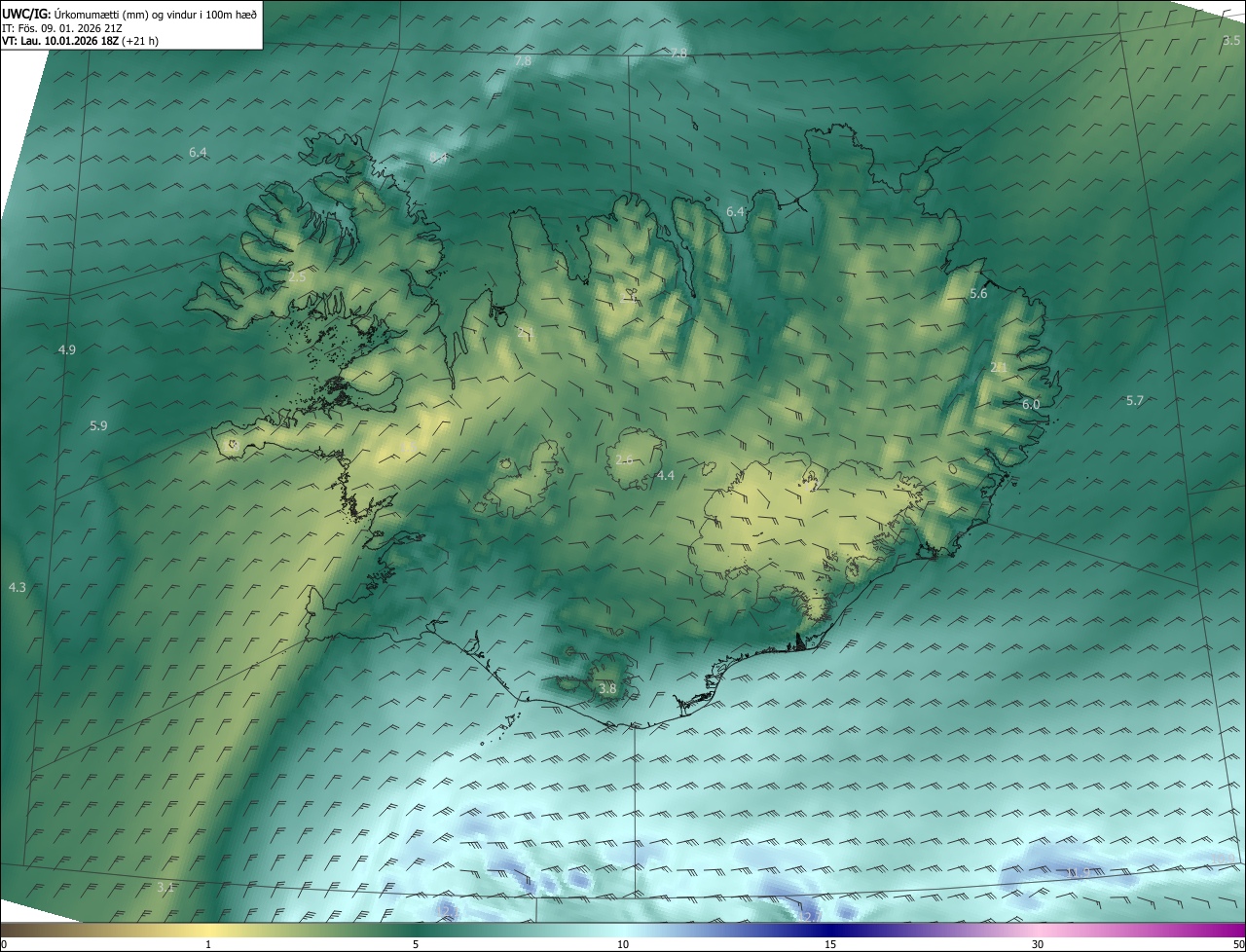Click the "2.5" value over the Westfjords
Screen dimensions: 1246x952
[297, 277]
